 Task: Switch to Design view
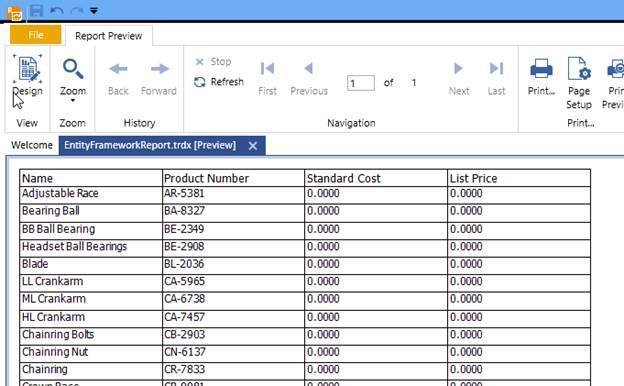coord(27,76)
